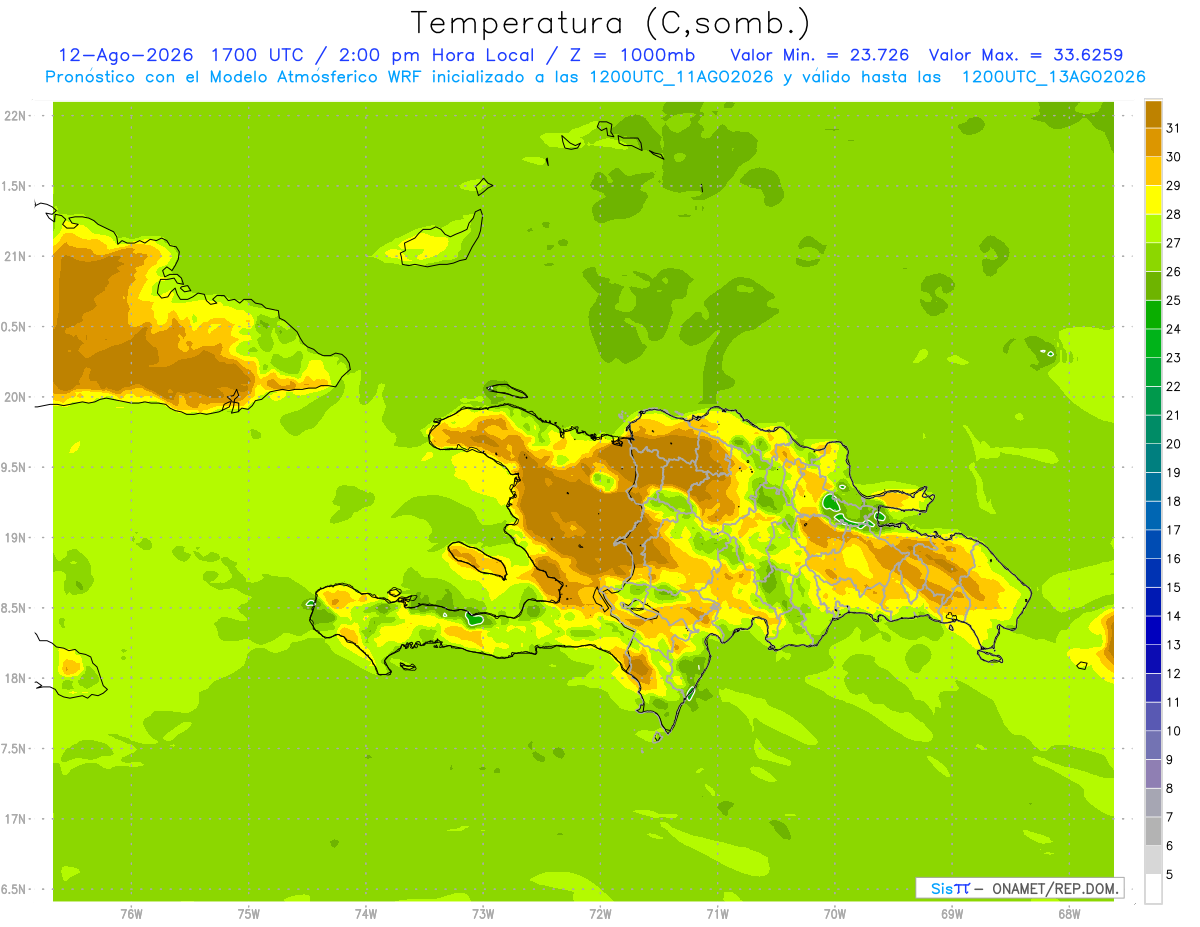Click the legend label '10'
1200x927 pixels.
[x=1174, y=731]
